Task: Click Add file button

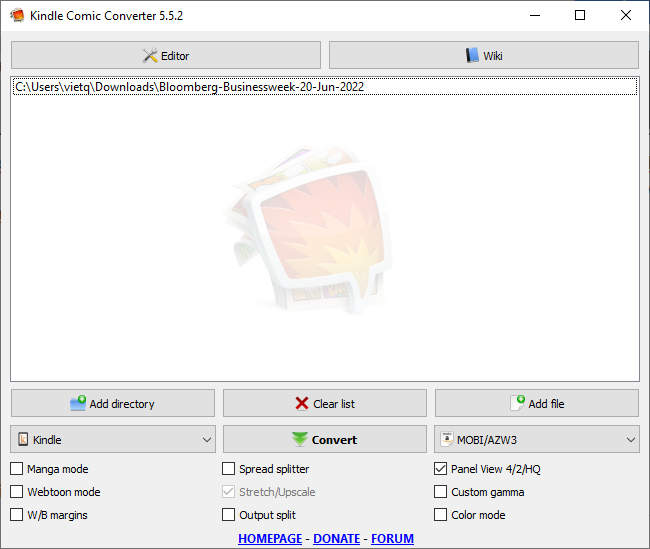Action: (x=537, y=403)
